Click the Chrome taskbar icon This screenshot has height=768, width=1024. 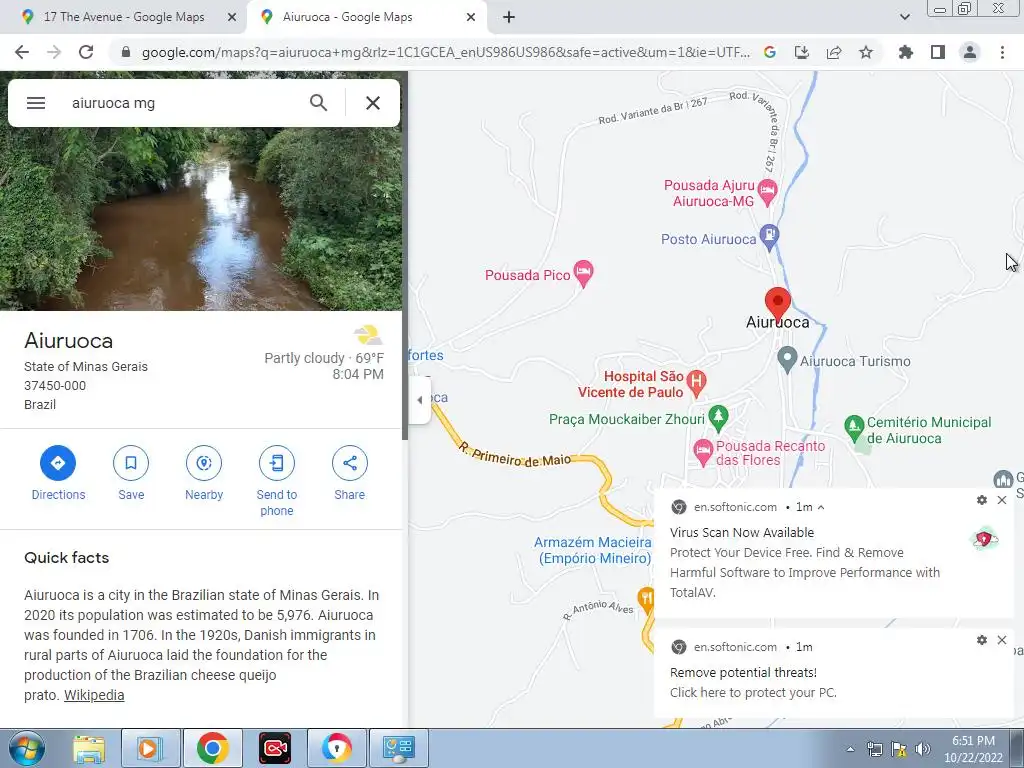tap(212, 748)
